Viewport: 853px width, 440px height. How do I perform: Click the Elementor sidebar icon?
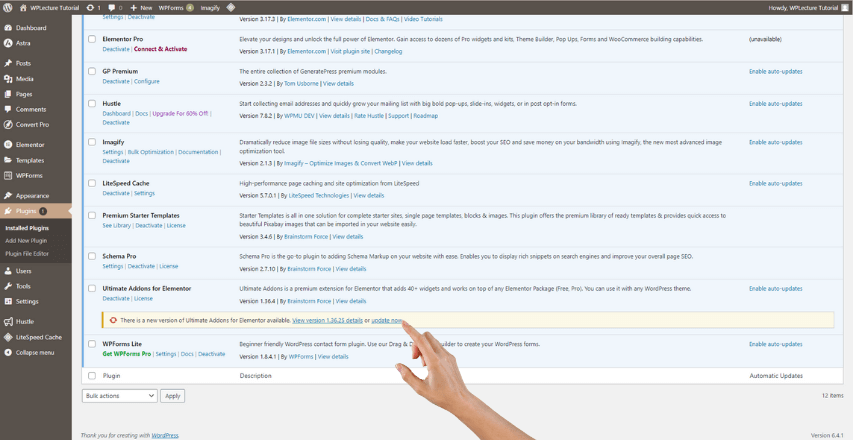point(8,145)
